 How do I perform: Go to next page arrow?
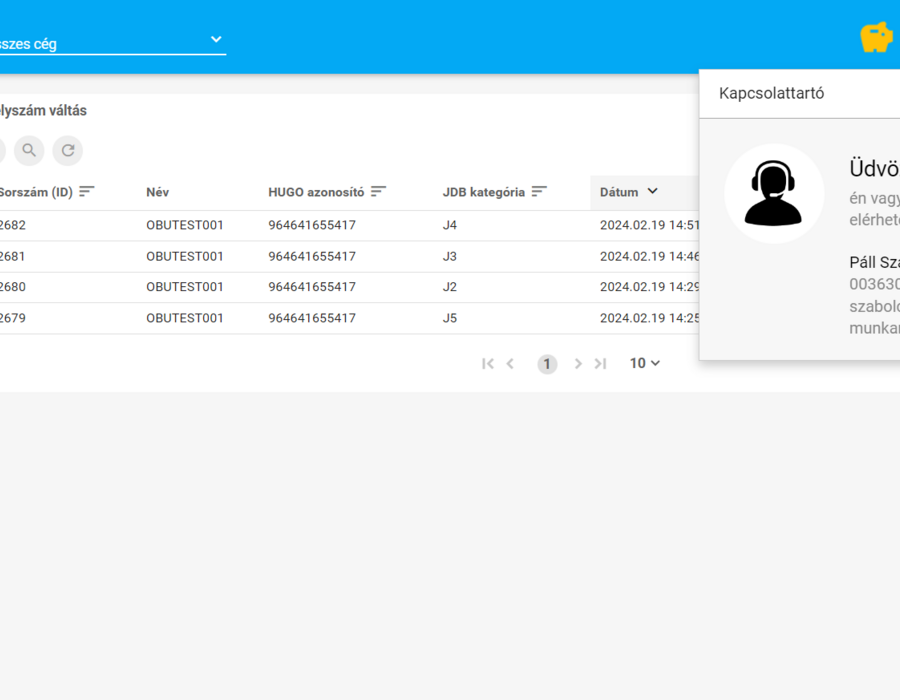coord(578,364)
